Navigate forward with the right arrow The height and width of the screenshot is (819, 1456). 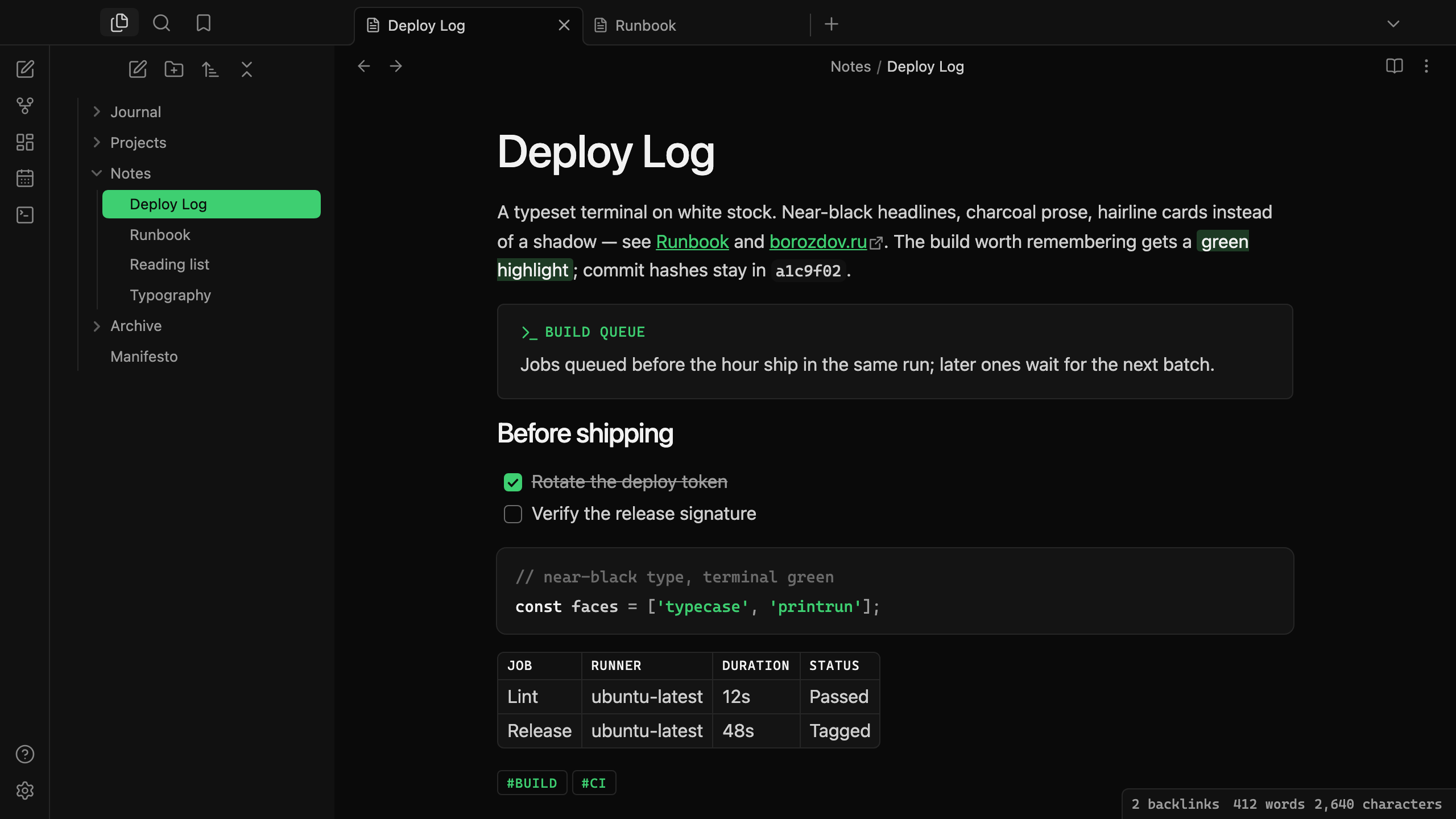396,67
